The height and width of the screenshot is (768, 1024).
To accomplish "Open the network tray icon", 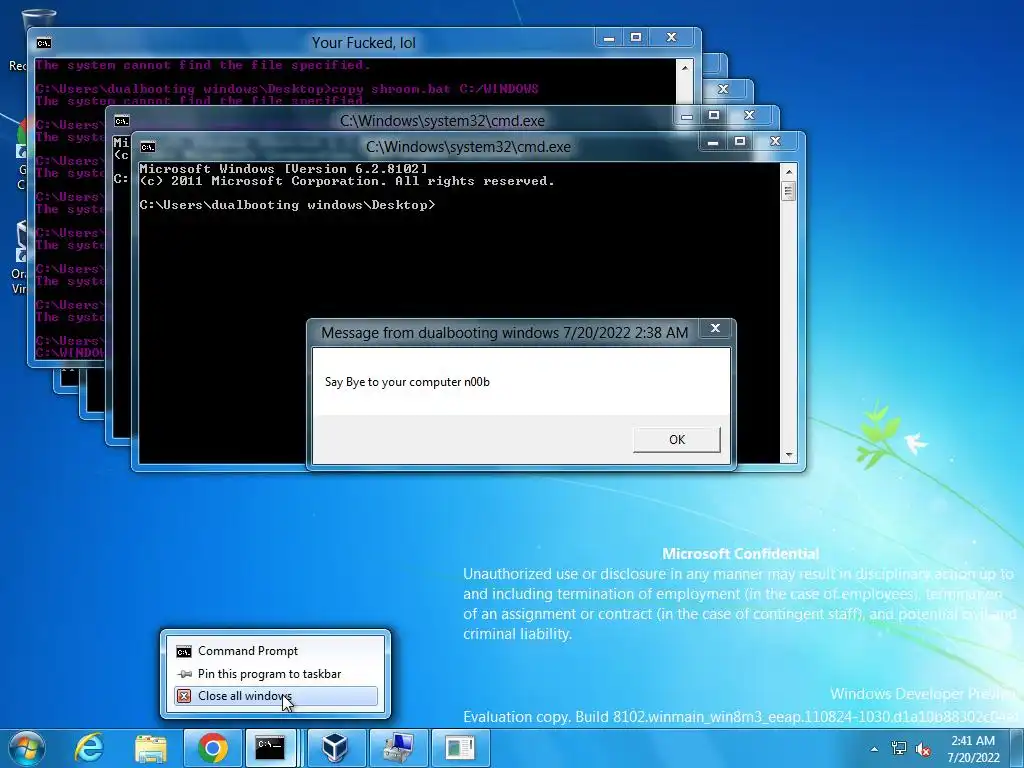I will pyautogui.click(x=899, y=748).
